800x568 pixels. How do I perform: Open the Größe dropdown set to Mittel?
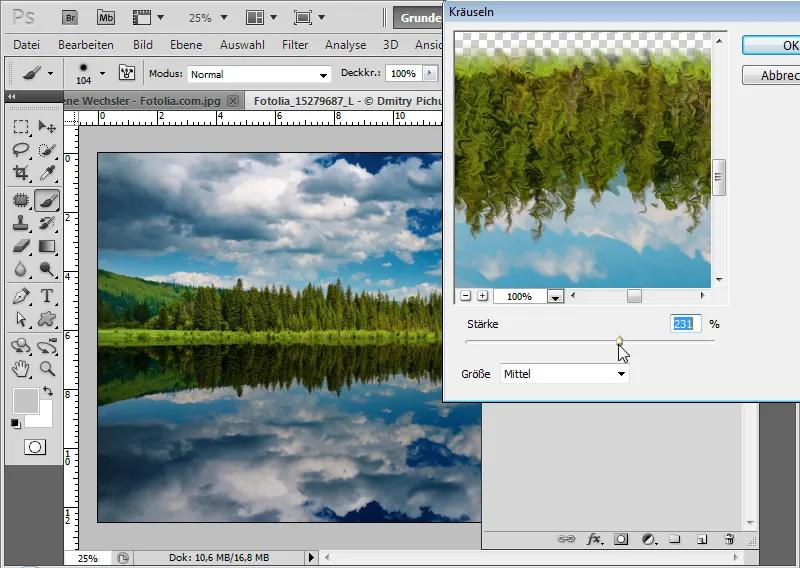pos(564,374)
